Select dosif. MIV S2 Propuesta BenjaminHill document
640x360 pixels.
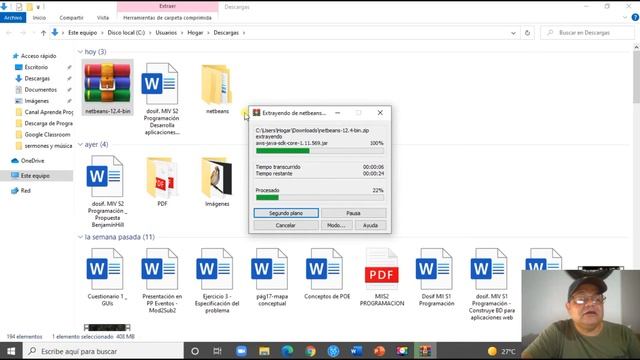(x=107, y=191)
